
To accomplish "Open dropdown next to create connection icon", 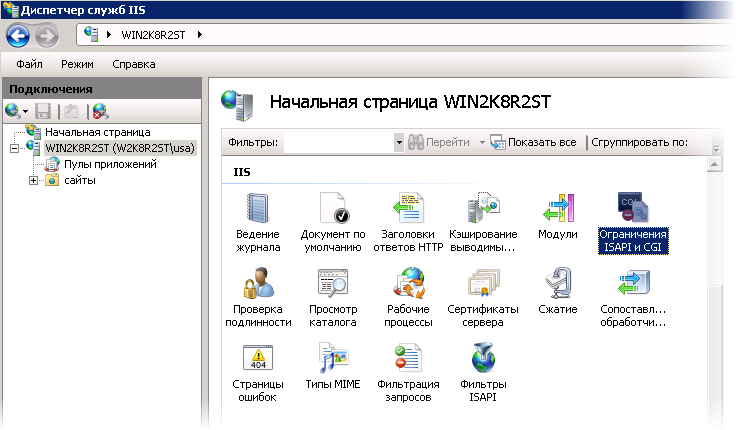I will point(25,112).
